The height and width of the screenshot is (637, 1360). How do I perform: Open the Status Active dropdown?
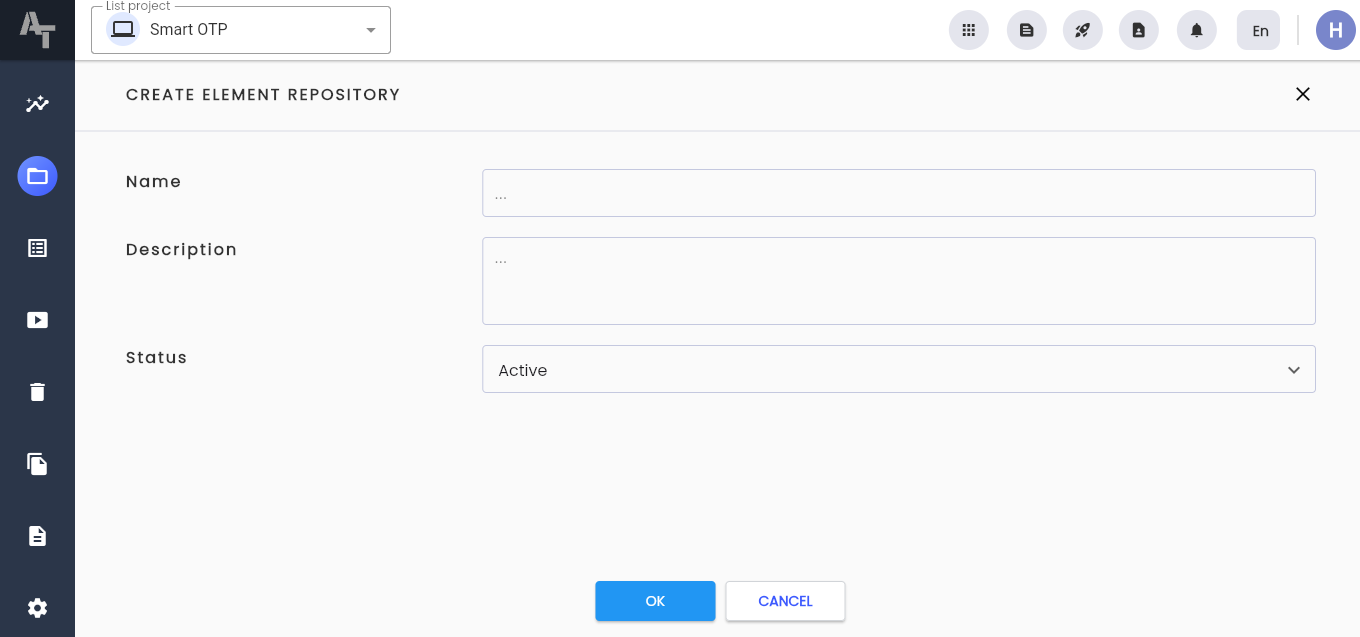click(898, 369)
